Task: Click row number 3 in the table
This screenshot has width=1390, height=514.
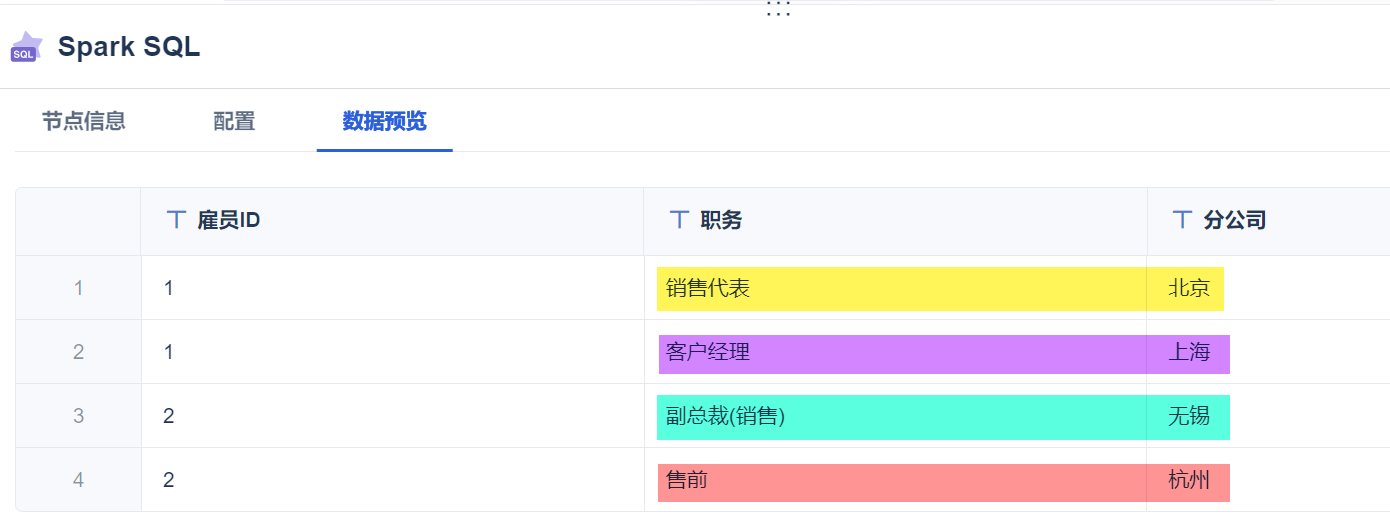Action: tap(79, 417)
